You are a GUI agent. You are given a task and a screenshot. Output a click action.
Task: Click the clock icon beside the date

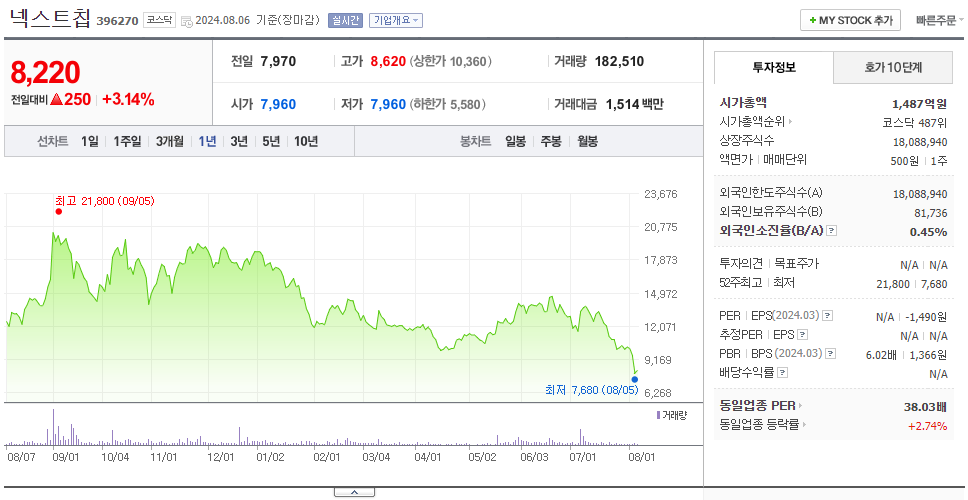pos(187,22)
